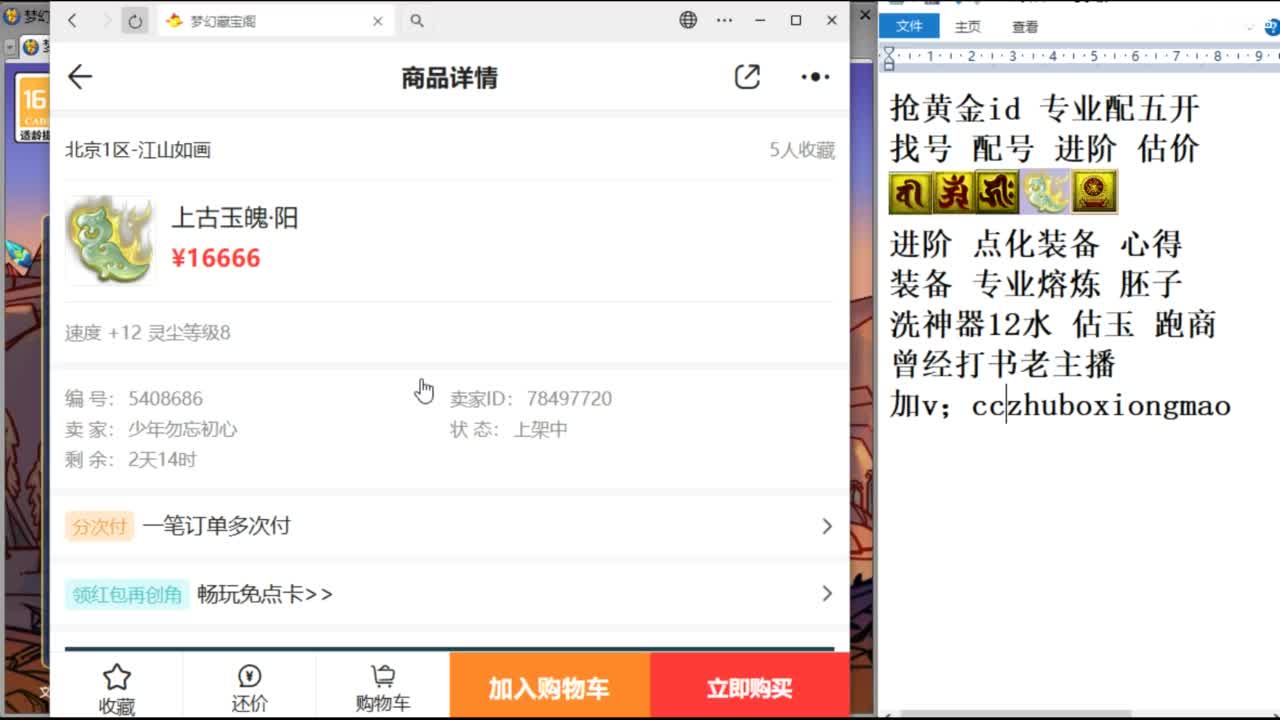
Task: Click the browser back arrow button
Action: pos(73,21)
